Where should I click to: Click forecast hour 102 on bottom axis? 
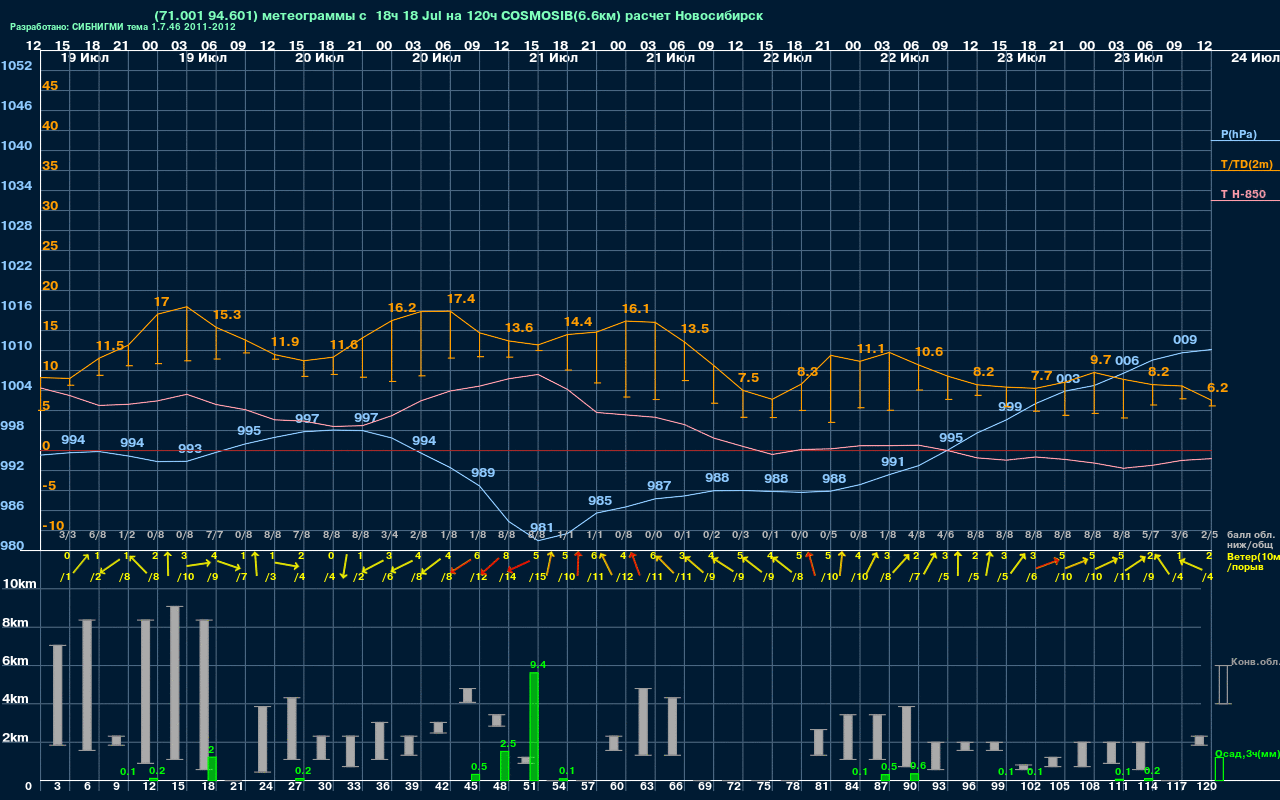coord(1030,787)
